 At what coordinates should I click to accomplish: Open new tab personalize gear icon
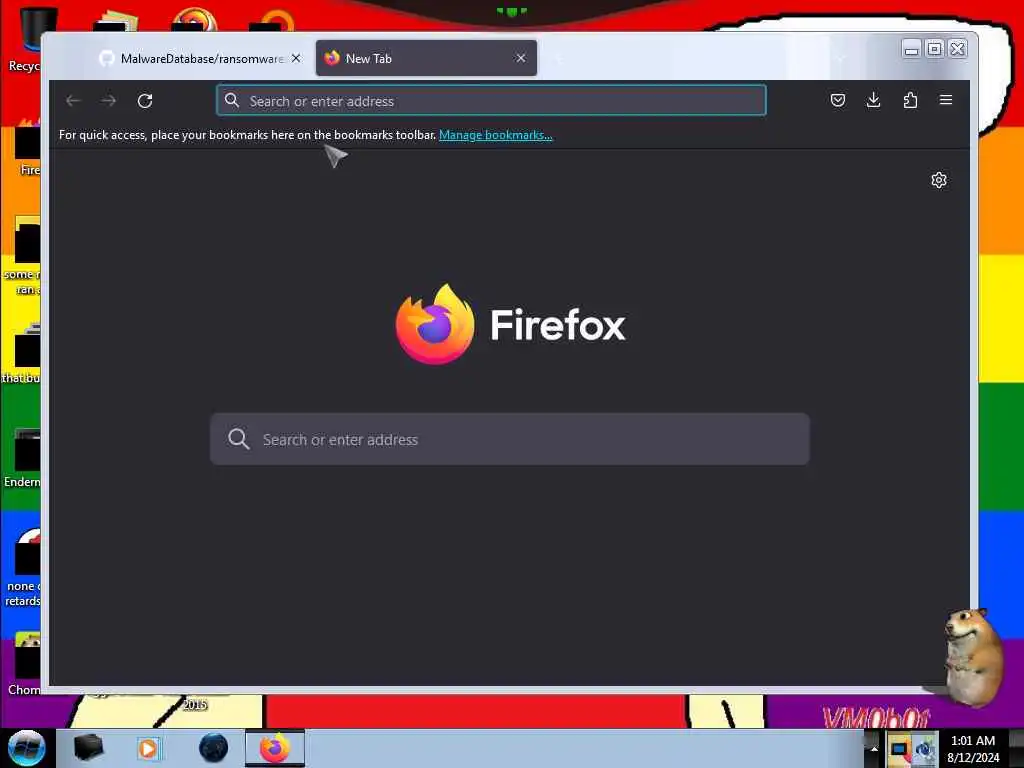(x=938, y=180)
